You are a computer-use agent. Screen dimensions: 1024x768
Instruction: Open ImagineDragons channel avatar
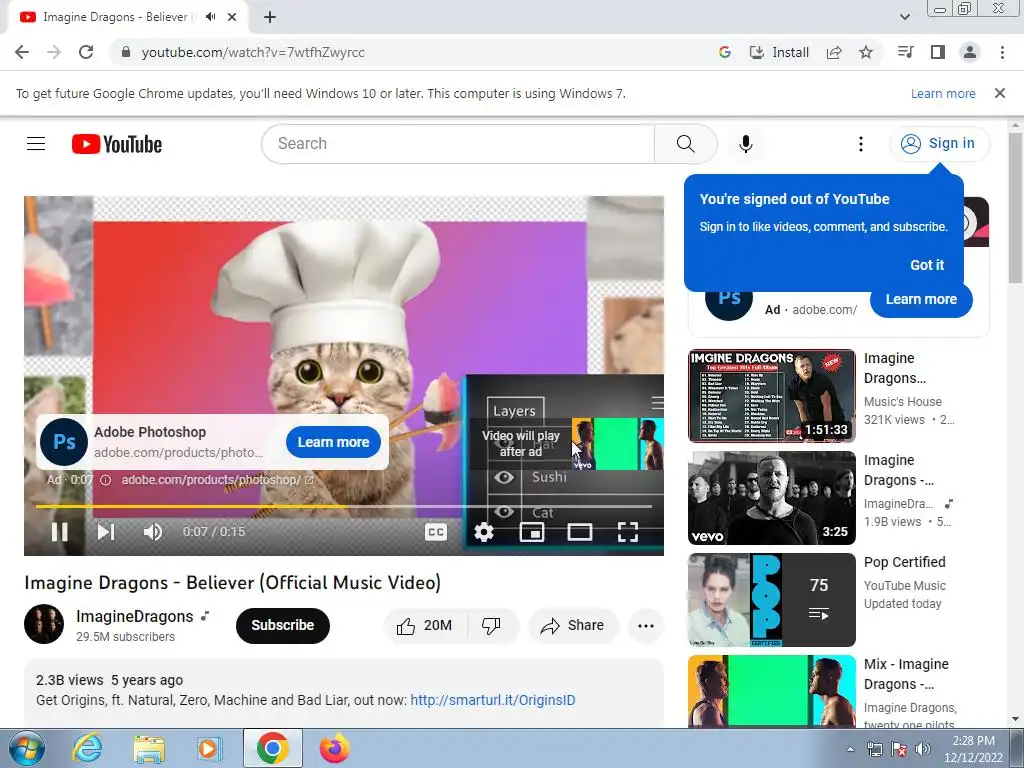tap(44, 624)
